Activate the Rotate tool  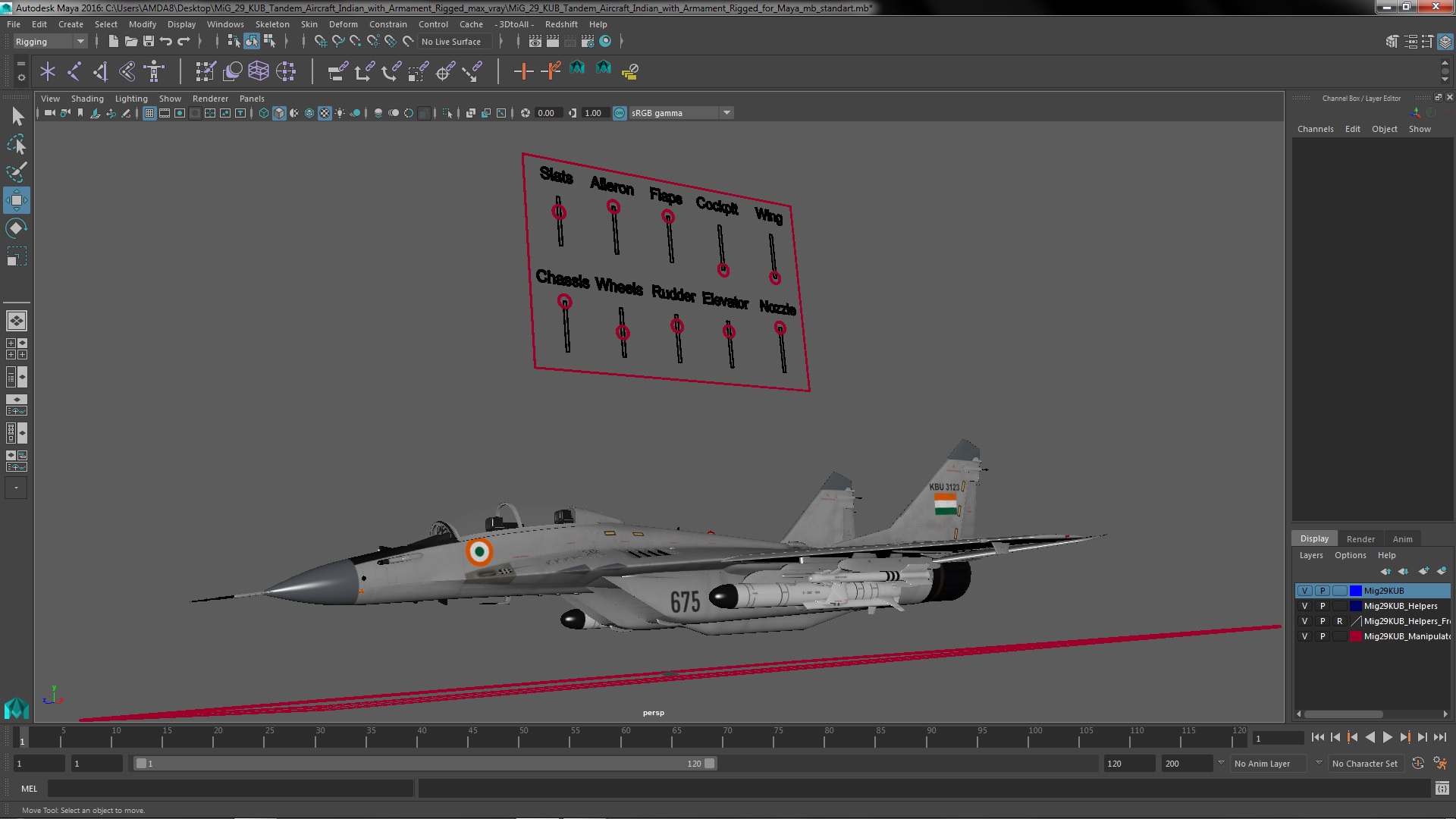coord(17,228)
